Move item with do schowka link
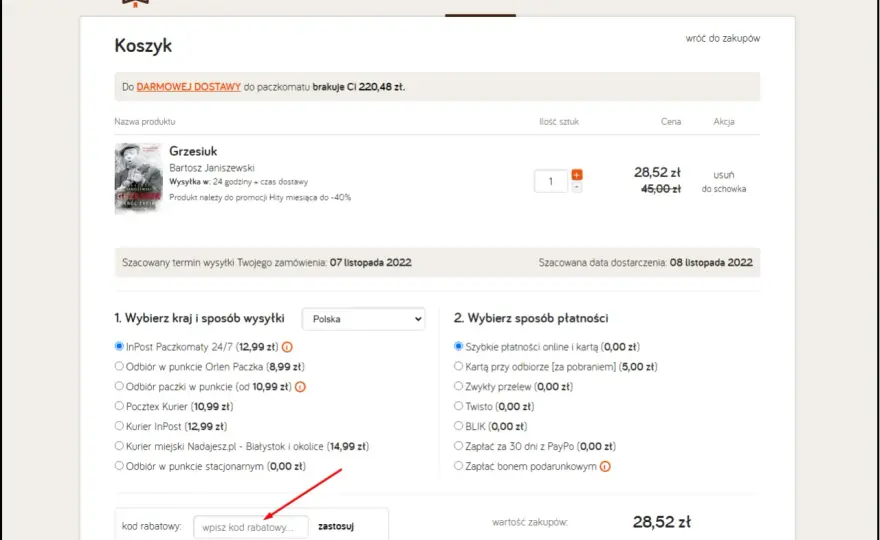The image size is (880, 540). tap(724, 189)
